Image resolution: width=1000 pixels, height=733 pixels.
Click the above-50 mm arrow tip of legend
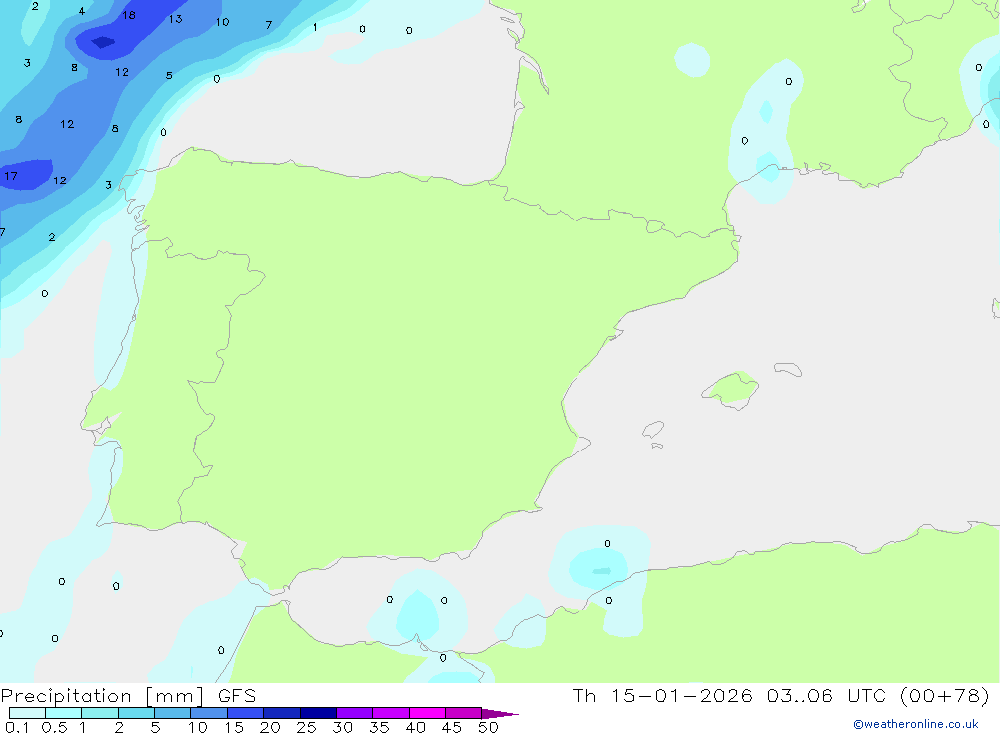coord(500,713)
